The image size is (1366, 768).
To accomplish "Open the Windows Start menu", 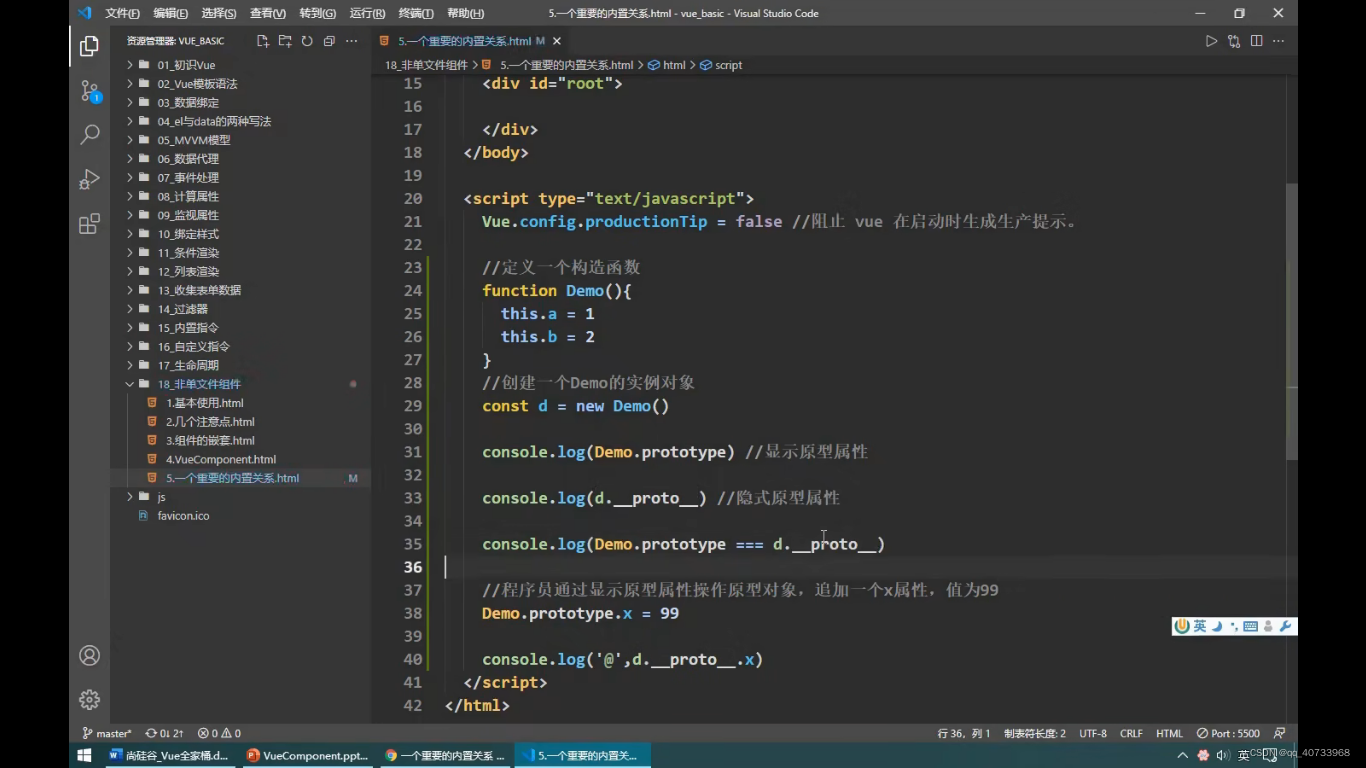I will [84, 755].
